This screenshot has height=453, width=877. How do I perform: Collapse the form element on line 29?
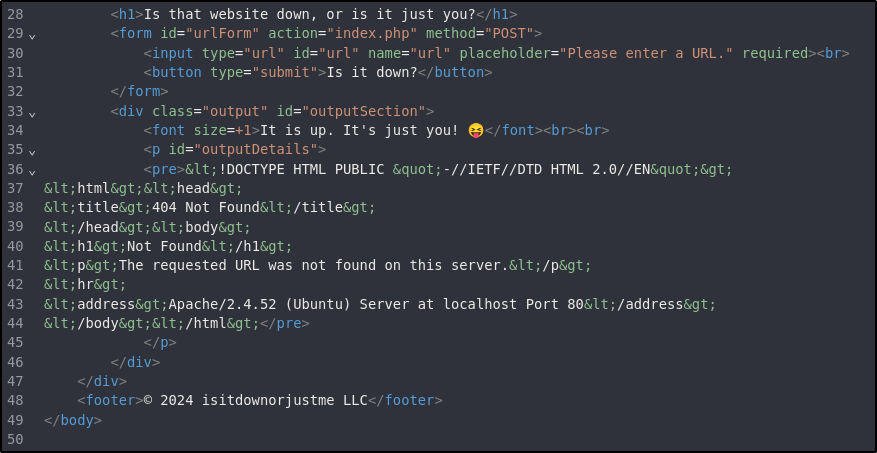[x=33, y=36]
